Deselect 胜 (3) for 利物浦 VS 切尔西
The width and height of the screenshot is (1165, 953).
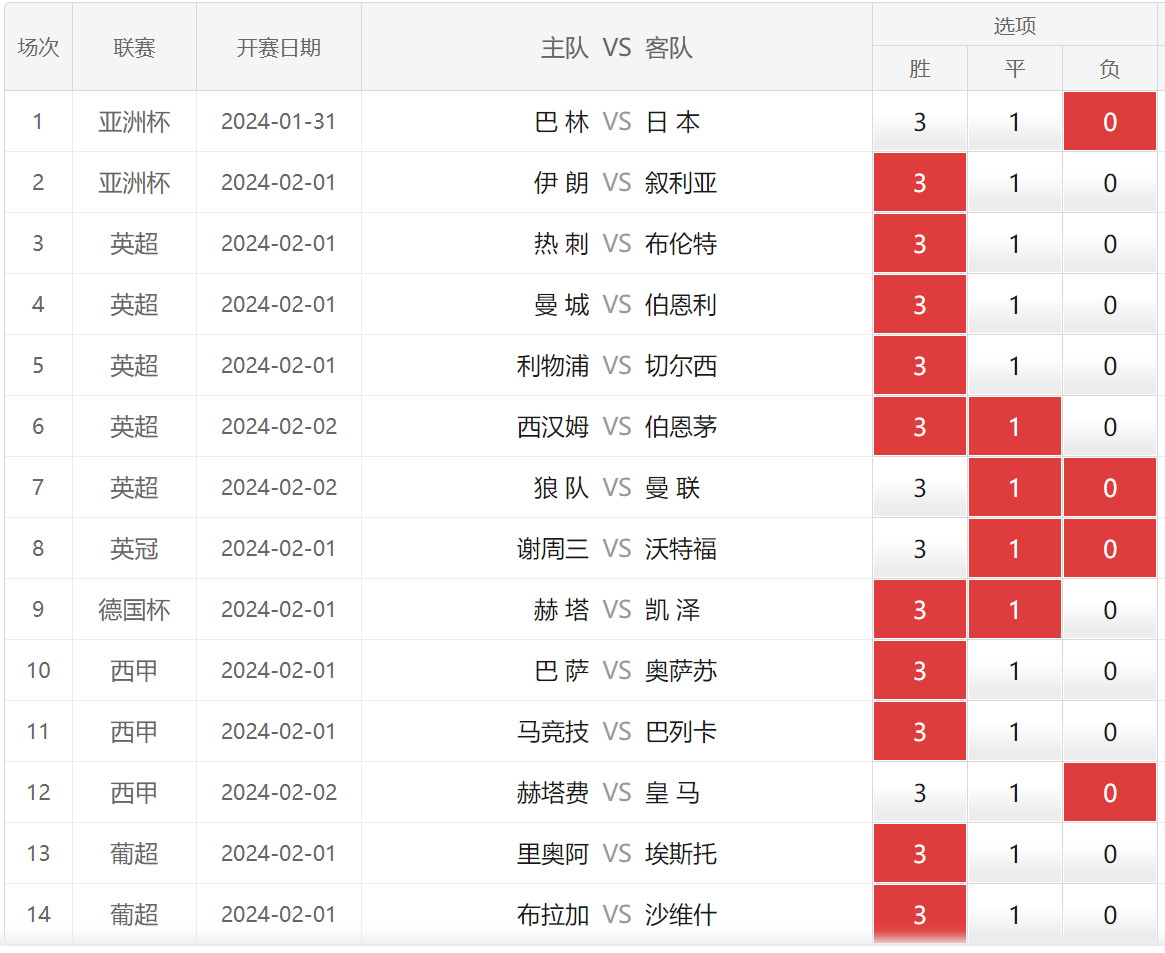point(920,365)
